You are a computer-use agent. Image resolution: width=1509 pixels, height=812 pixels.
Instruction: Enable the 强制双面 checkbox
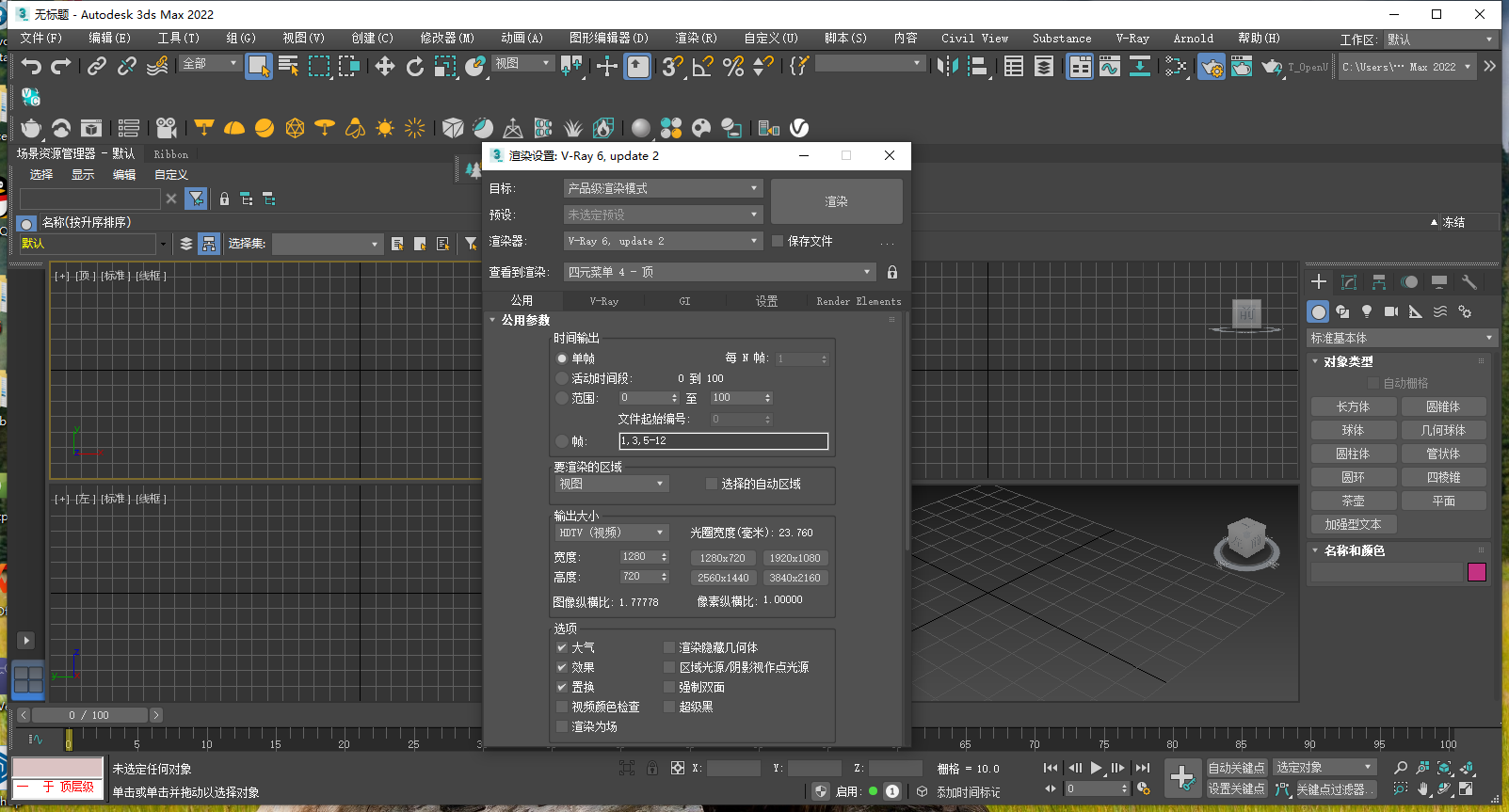click(x=669, y=687)
